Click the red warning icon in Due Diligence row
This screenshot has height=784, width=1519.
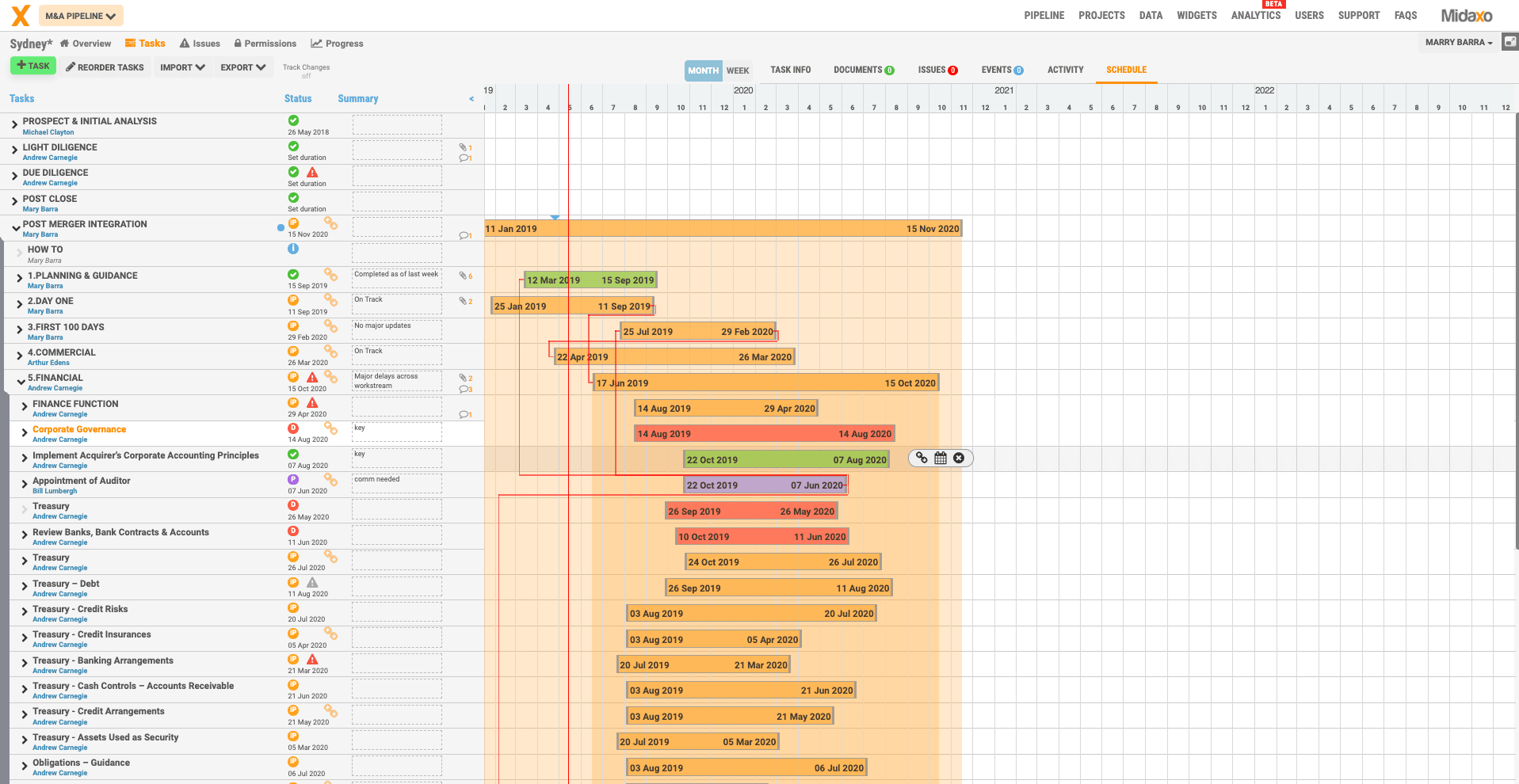pos(312,172)
